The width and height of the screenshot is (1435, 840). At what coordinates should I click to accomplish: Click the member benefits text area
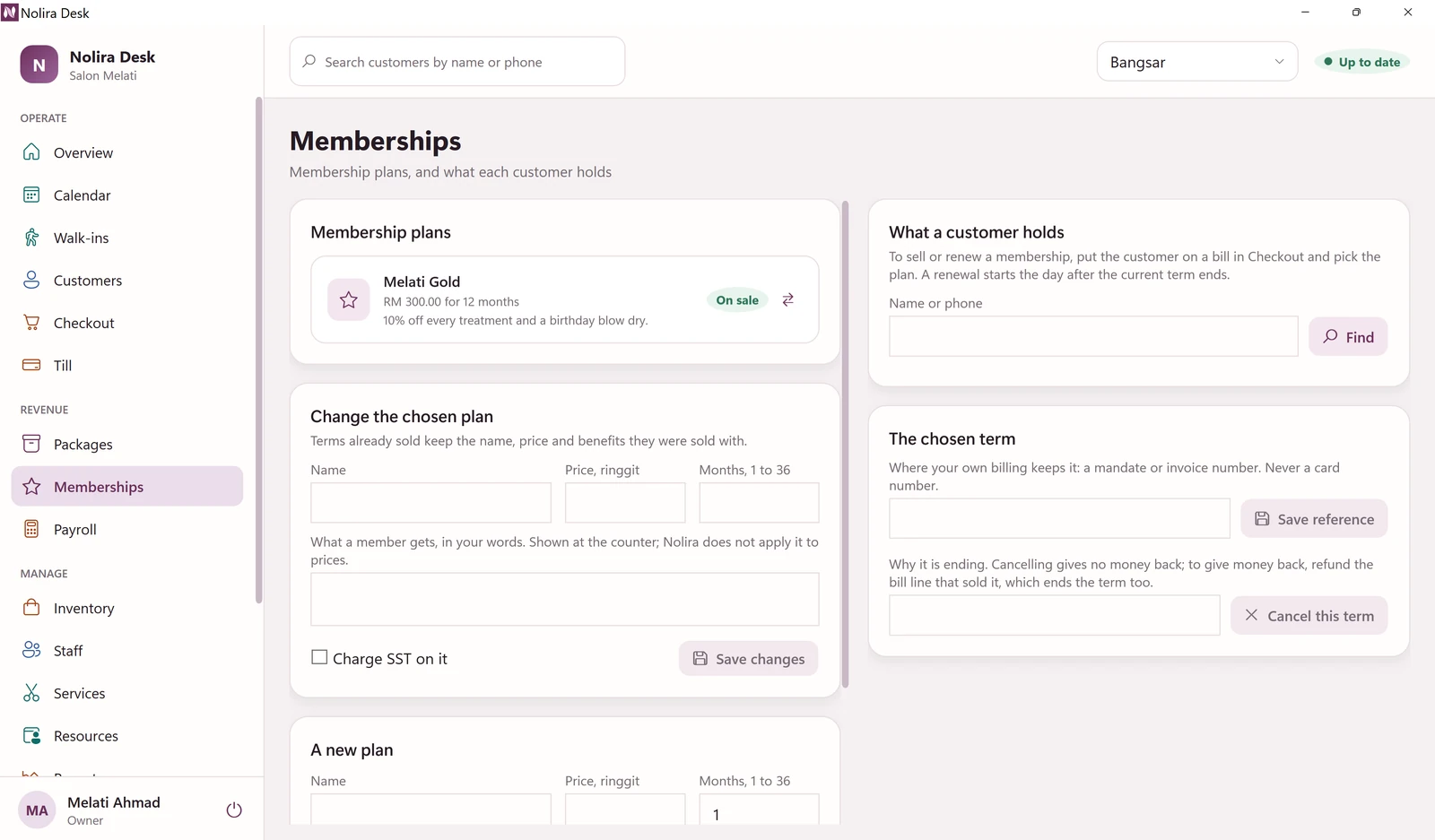click(565, 599)
